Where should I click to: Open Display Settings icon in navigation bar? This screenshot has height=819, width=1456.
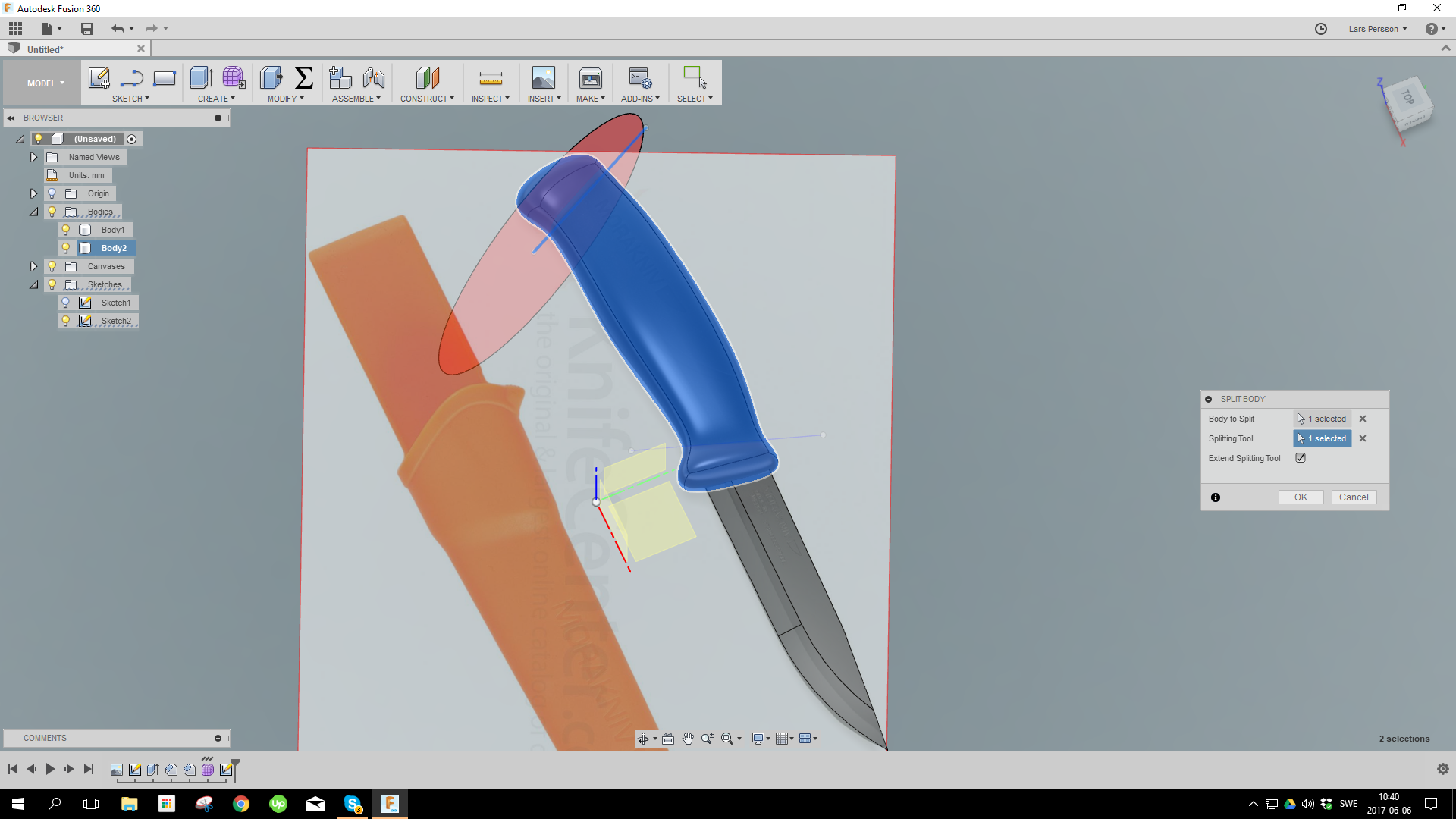pyautogui.click(x=758, y=738)
